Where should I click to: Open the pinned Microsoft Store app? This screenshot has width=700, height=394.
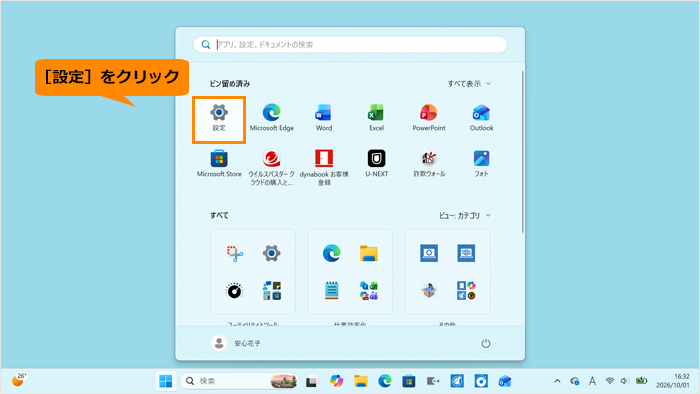click(219, 164)
